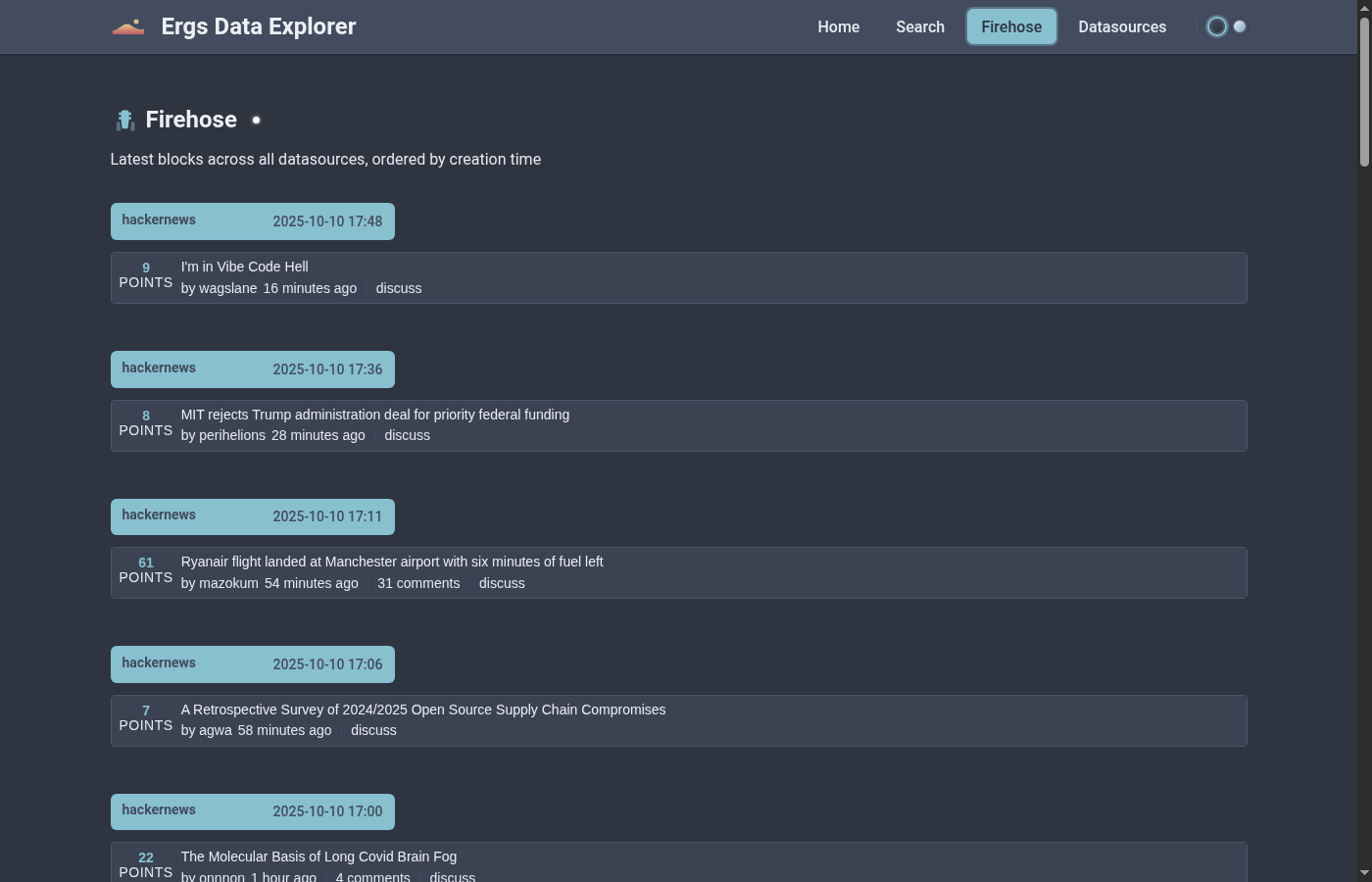Go to the Home page
This screenshot has height=882, width=1372.
[x=838, y=26]
